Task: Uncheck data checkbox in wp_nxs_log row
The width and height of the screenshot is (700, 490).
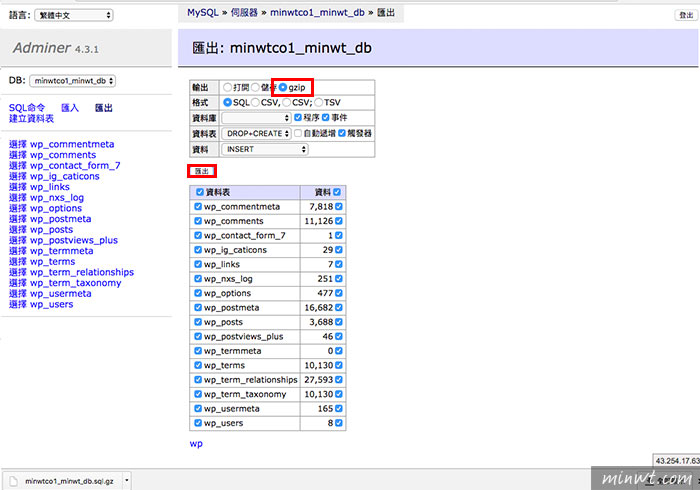Action: tap(339, 278)
